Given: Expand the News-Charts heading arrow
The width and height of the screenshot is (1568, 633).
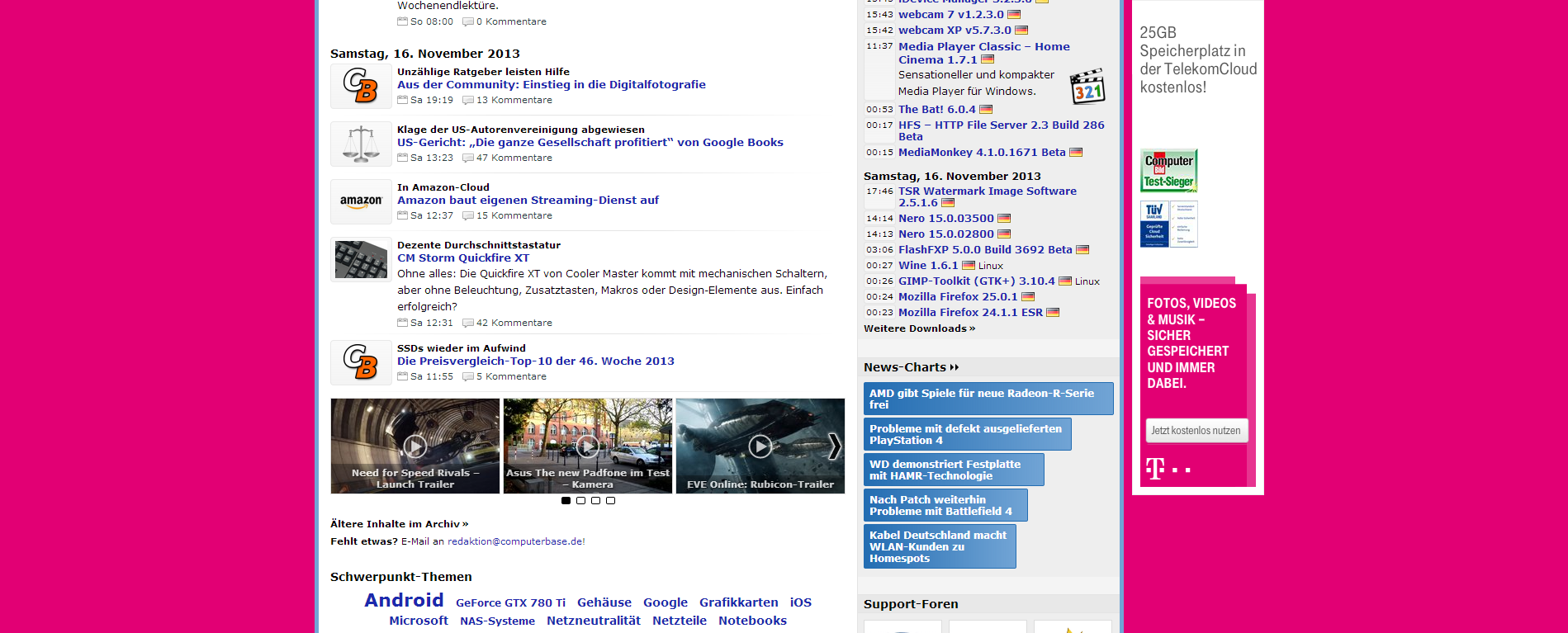Looking at the screenshot, I should 955,367.
